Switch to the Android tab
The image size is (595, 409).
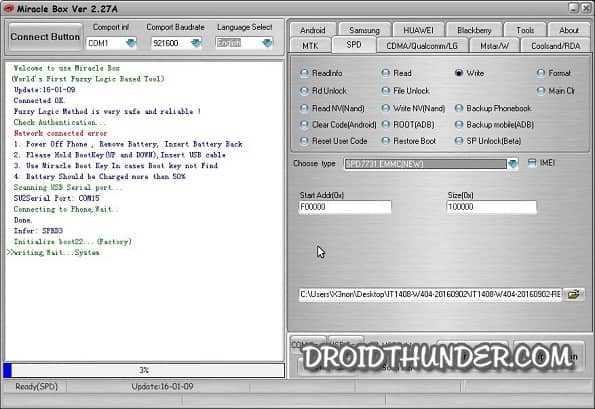[x=313, y=30]
